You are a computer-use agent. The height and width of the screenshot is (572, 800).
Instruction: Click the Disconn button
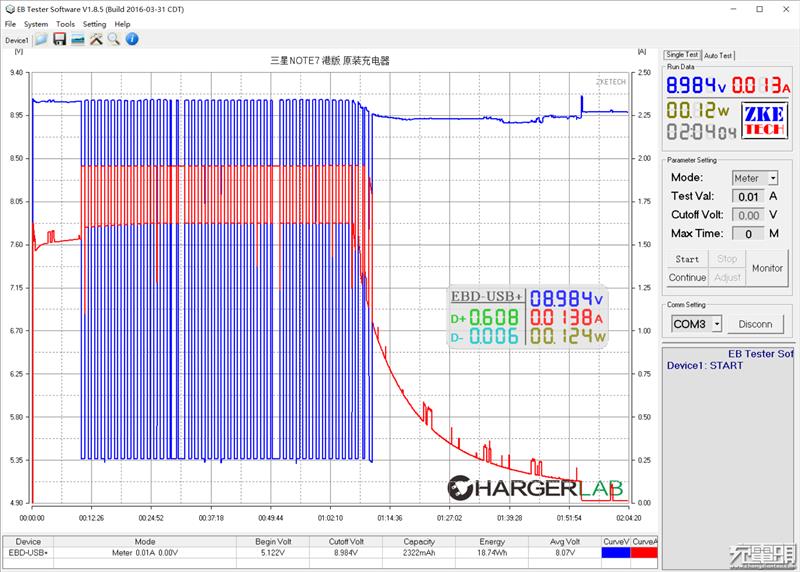point(755,324)
